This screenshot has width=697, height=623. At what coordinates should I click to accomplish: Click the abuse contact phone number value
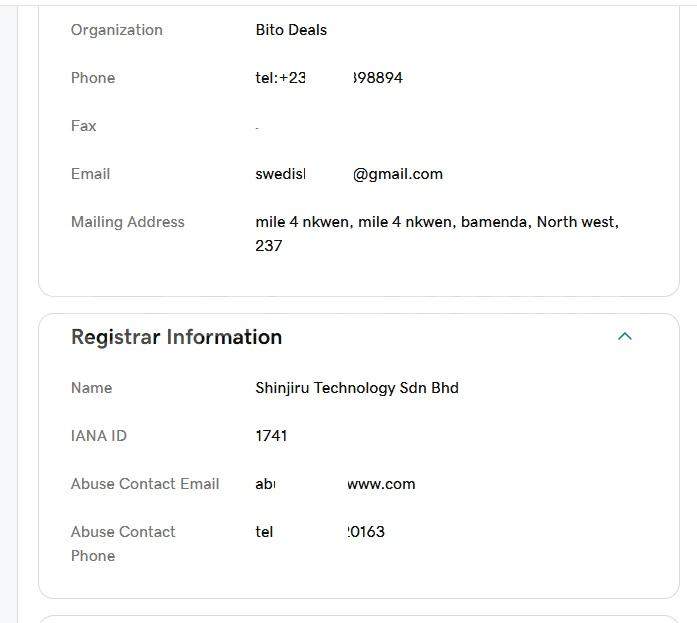tap(320, 532)
